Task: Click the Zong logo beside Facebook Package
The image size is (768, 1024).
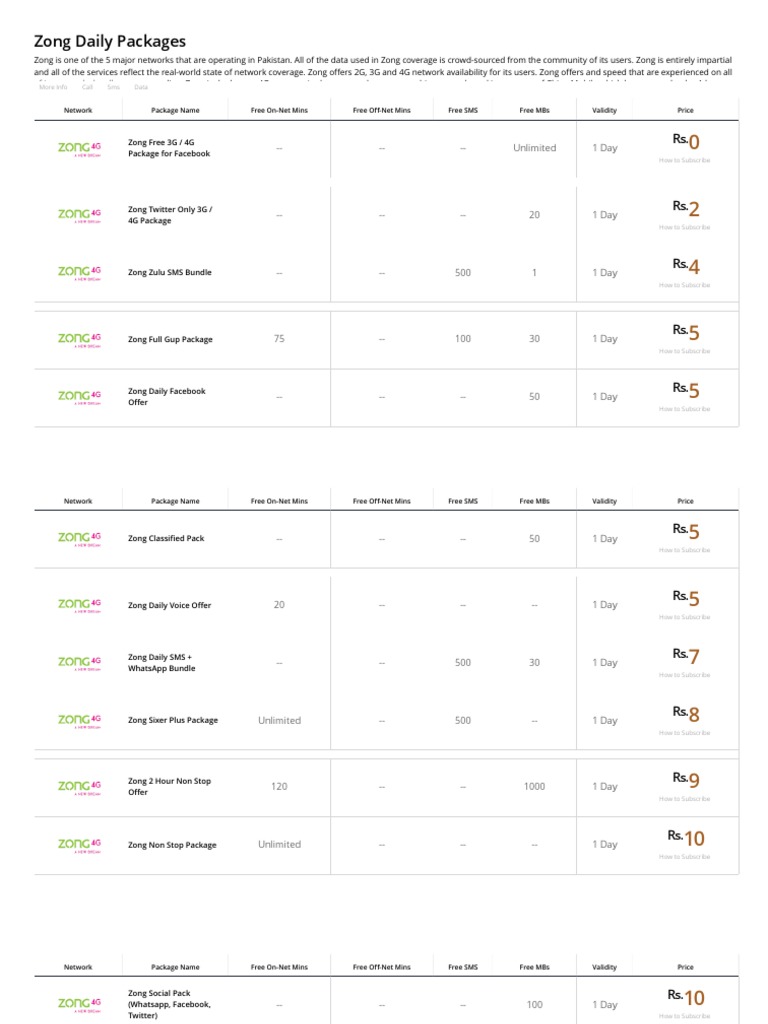Action: (x=79, y=148)
